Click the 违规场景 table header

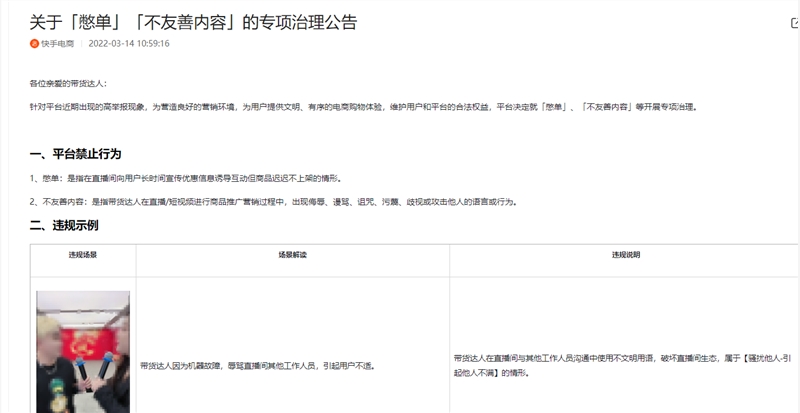click(83, 254)
